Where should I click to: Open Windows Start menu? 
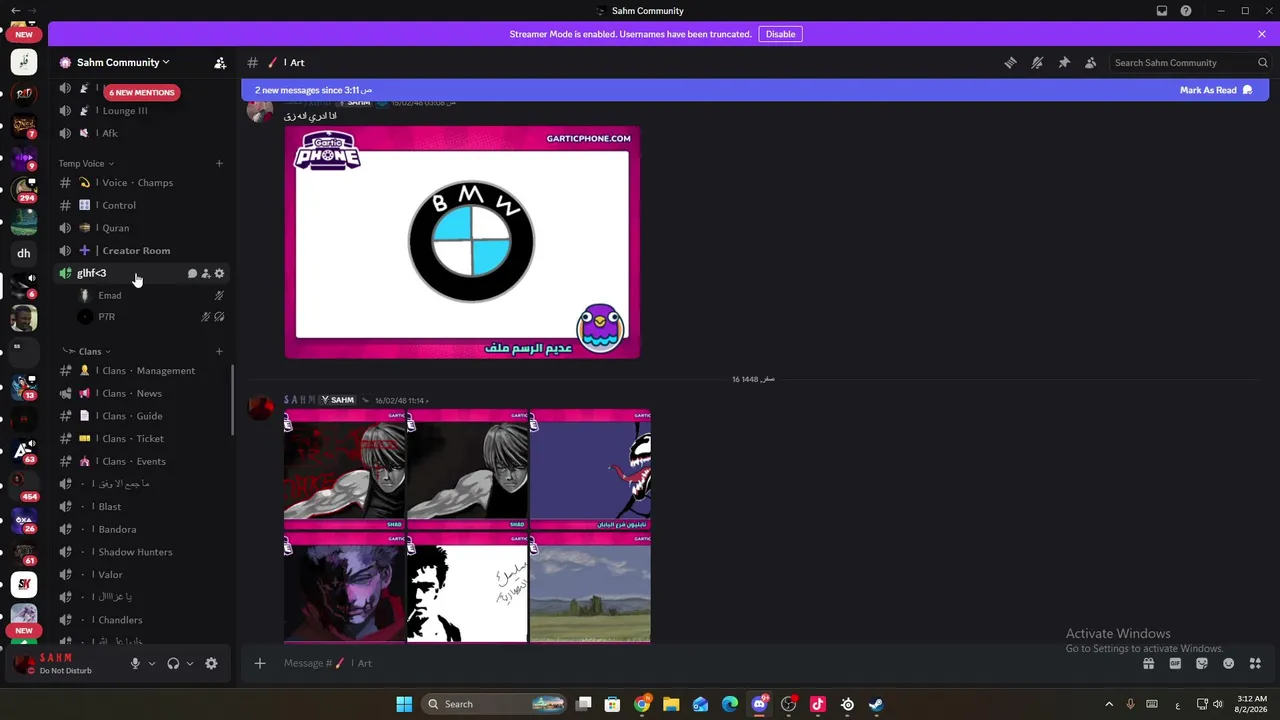pyautogui.click(x=404, y=704)
